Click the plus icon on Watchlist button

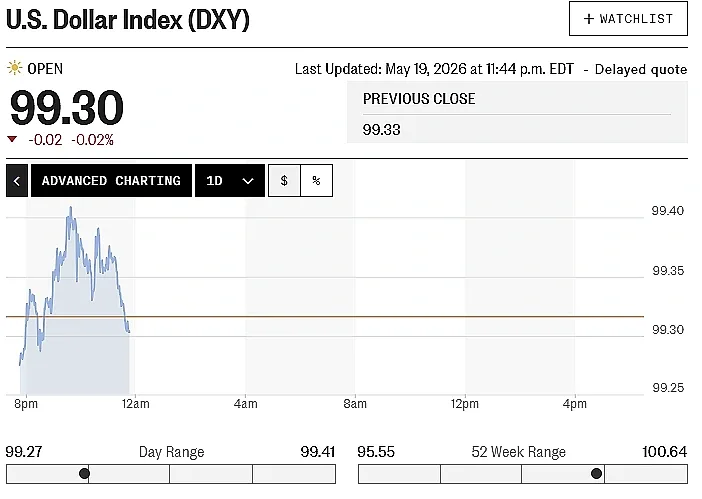(589, 19)
